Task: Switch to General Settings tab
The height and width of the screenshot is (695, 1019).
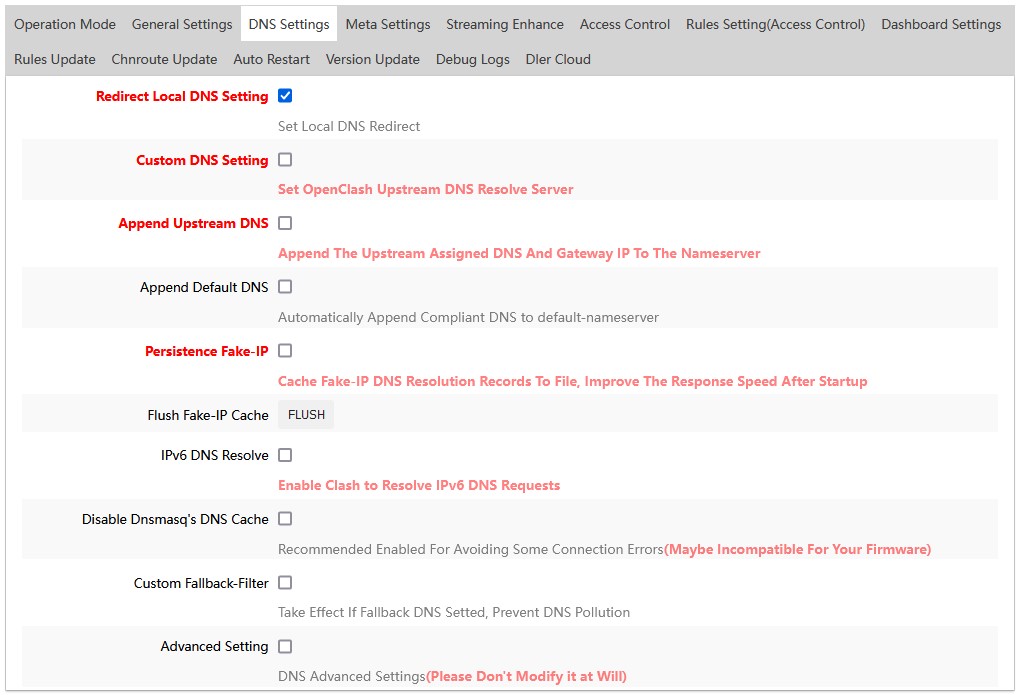Action: tap(182, 24)
